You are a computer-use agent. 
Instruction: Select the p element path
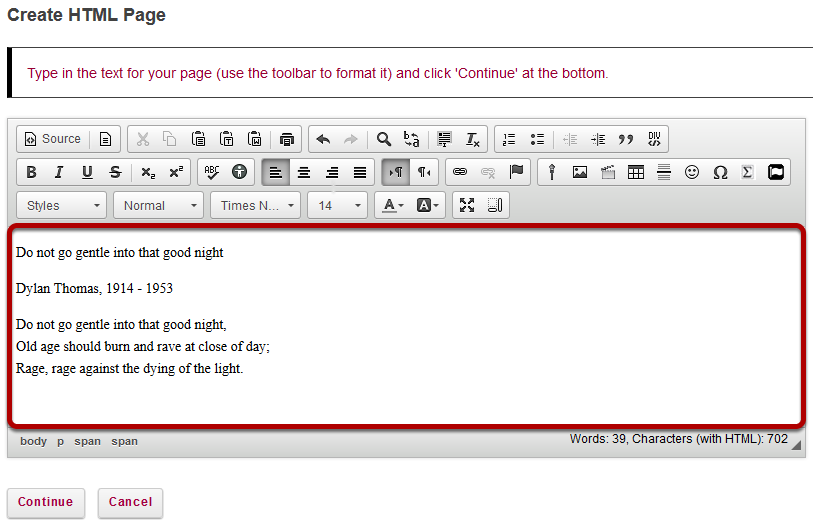[x=61, y=441]
